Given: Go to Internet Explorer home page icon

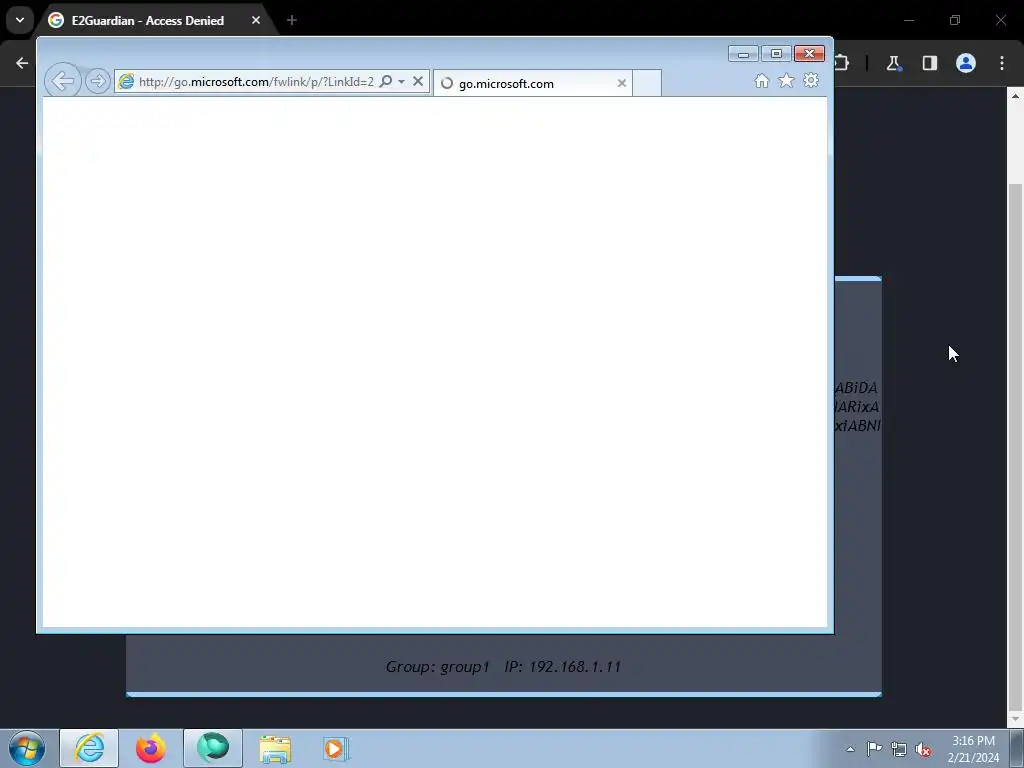Looking at the screenshot, I should click(x=761, y=81).
